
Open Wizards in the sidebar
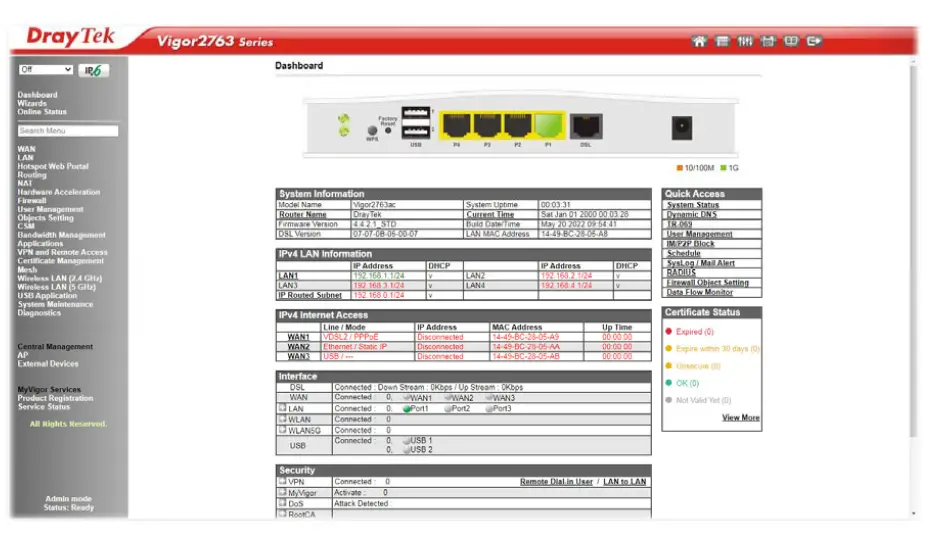(x=32, y=103)
